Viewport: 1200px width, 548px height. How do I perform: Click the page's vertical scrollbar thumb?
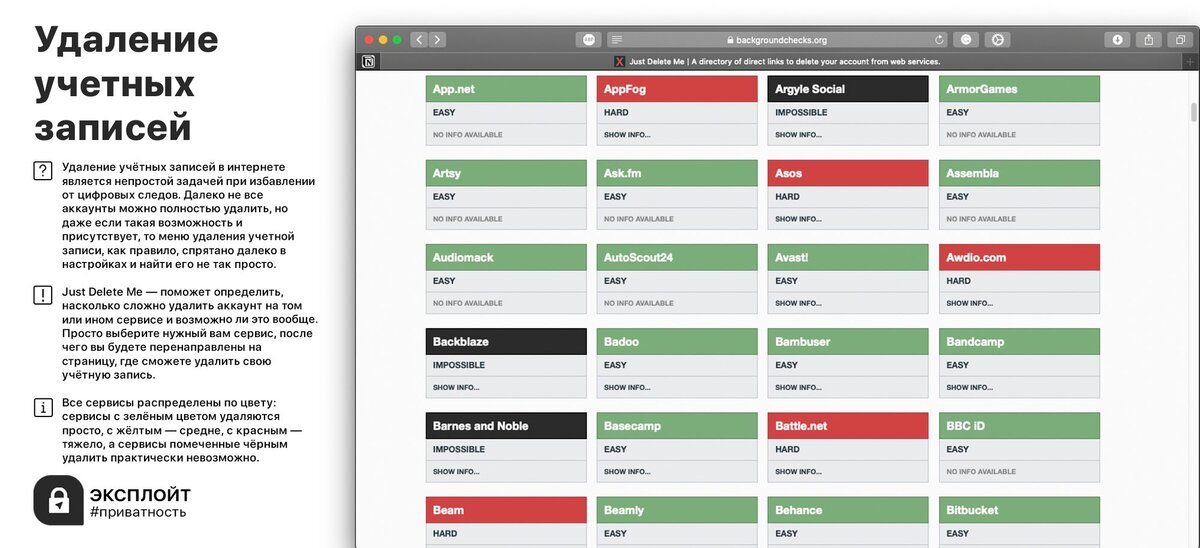point(1193,111)
